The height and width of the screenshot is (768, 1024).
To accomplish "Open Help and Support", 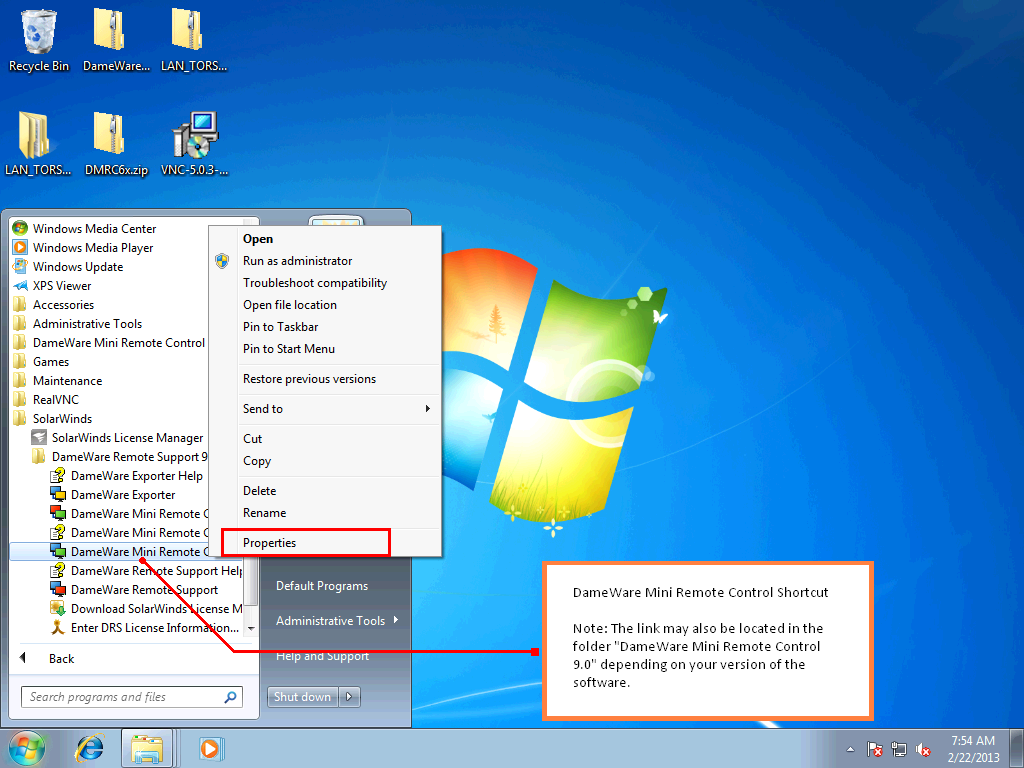I will 322,656.
